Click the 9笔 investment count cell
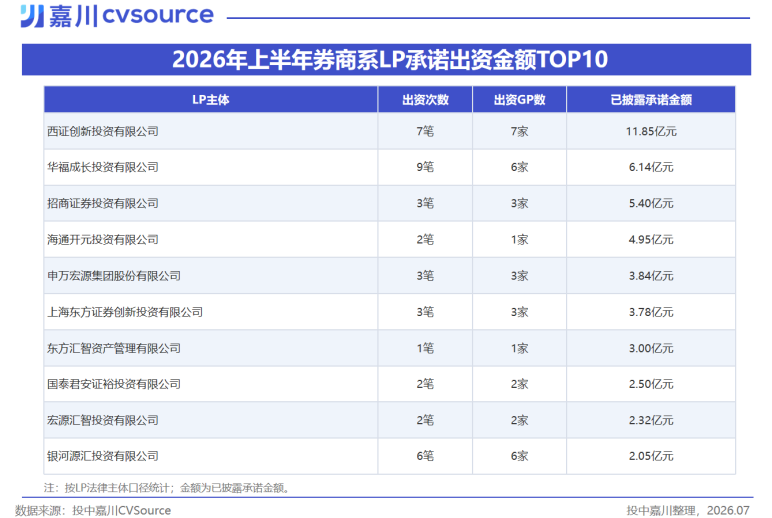The height and width of the screenshot is (518, 772). tap(425, 167)
